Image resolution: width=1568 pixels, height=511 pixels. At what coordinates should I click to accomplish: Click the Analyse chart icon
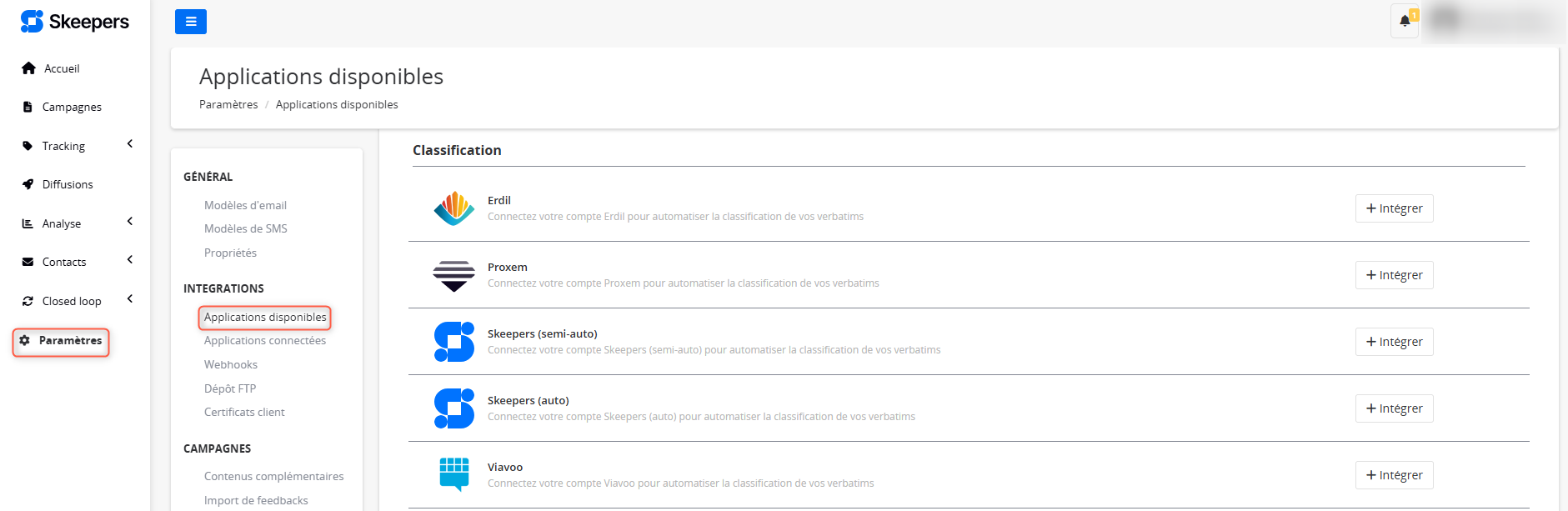[28, 223]
